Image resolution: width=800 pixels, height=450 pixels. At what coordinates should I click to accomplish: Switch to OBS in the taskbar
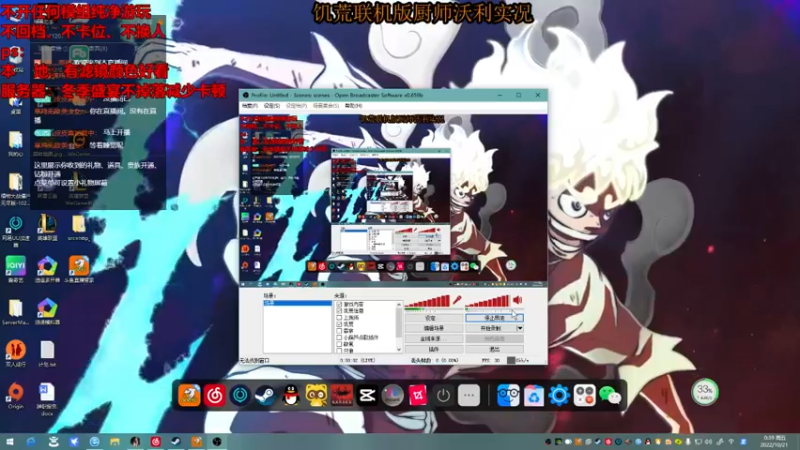217,442
